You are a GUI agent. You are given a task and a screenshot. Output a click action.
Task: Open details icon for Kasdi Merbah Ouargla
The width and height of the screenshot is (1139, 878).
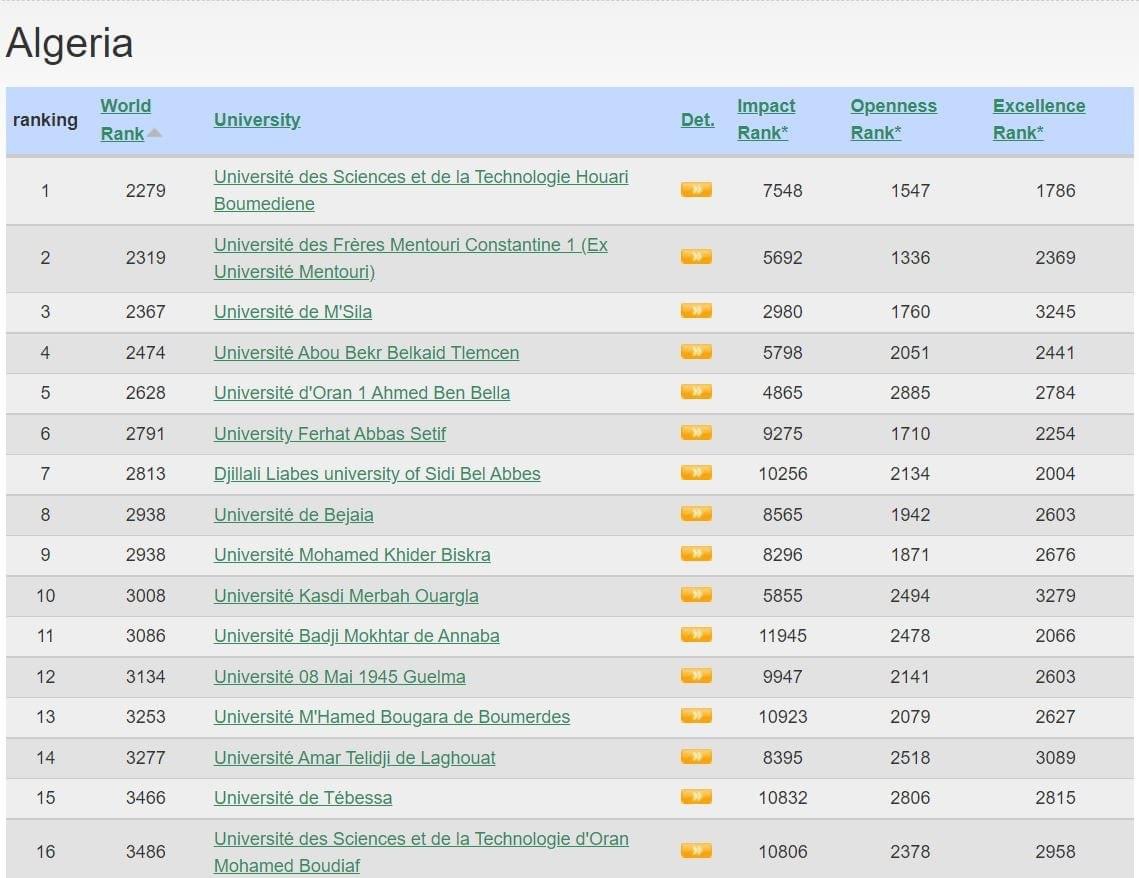pyautogui.click(x=696, y=596)
